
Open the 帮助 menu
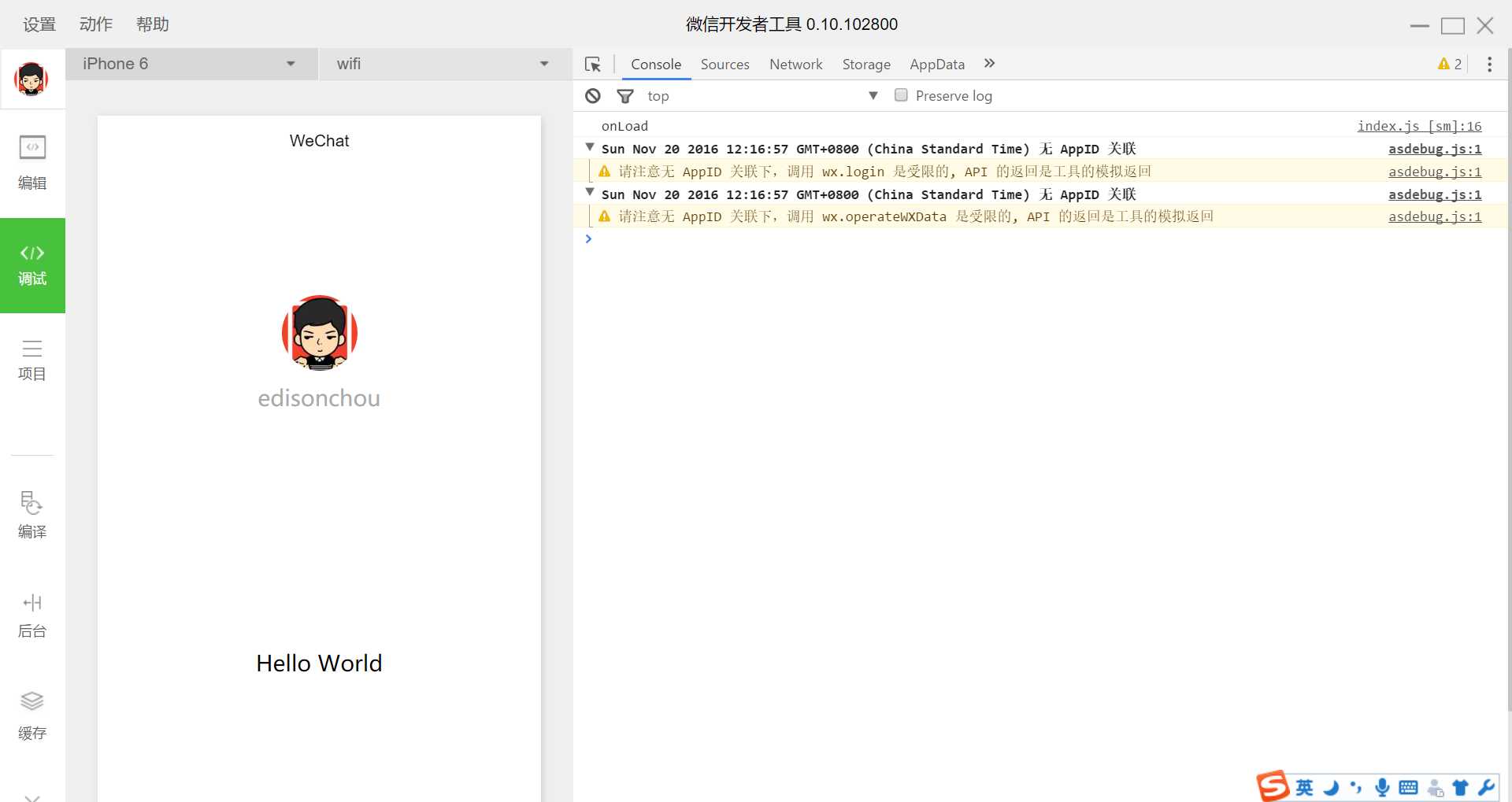(x=153, y=24)
